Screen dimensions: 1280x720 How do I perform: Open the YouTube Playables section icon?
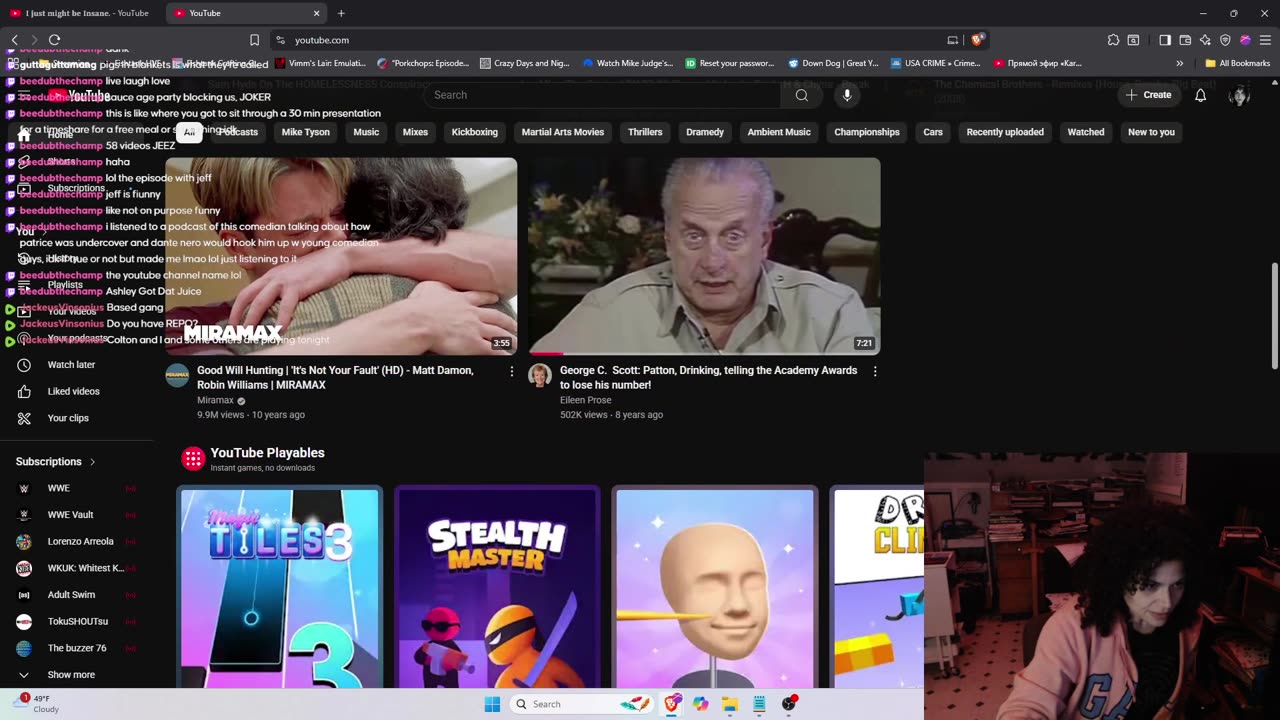[193, 459]
